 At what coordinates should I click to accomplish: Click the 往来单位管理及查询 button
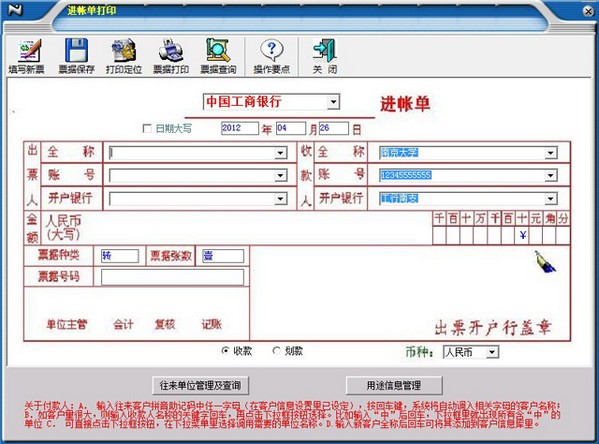(201, 386)
